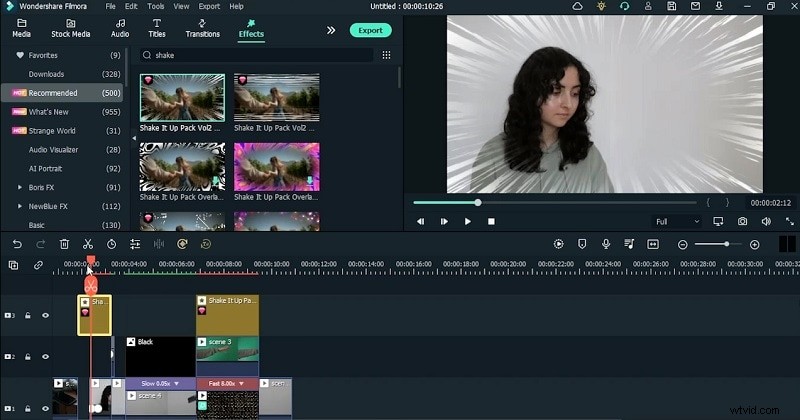Expand preview to fullscreen
The height and width of the screenshot is (420, 800).
pyautogui.click(x=790, y=221)
